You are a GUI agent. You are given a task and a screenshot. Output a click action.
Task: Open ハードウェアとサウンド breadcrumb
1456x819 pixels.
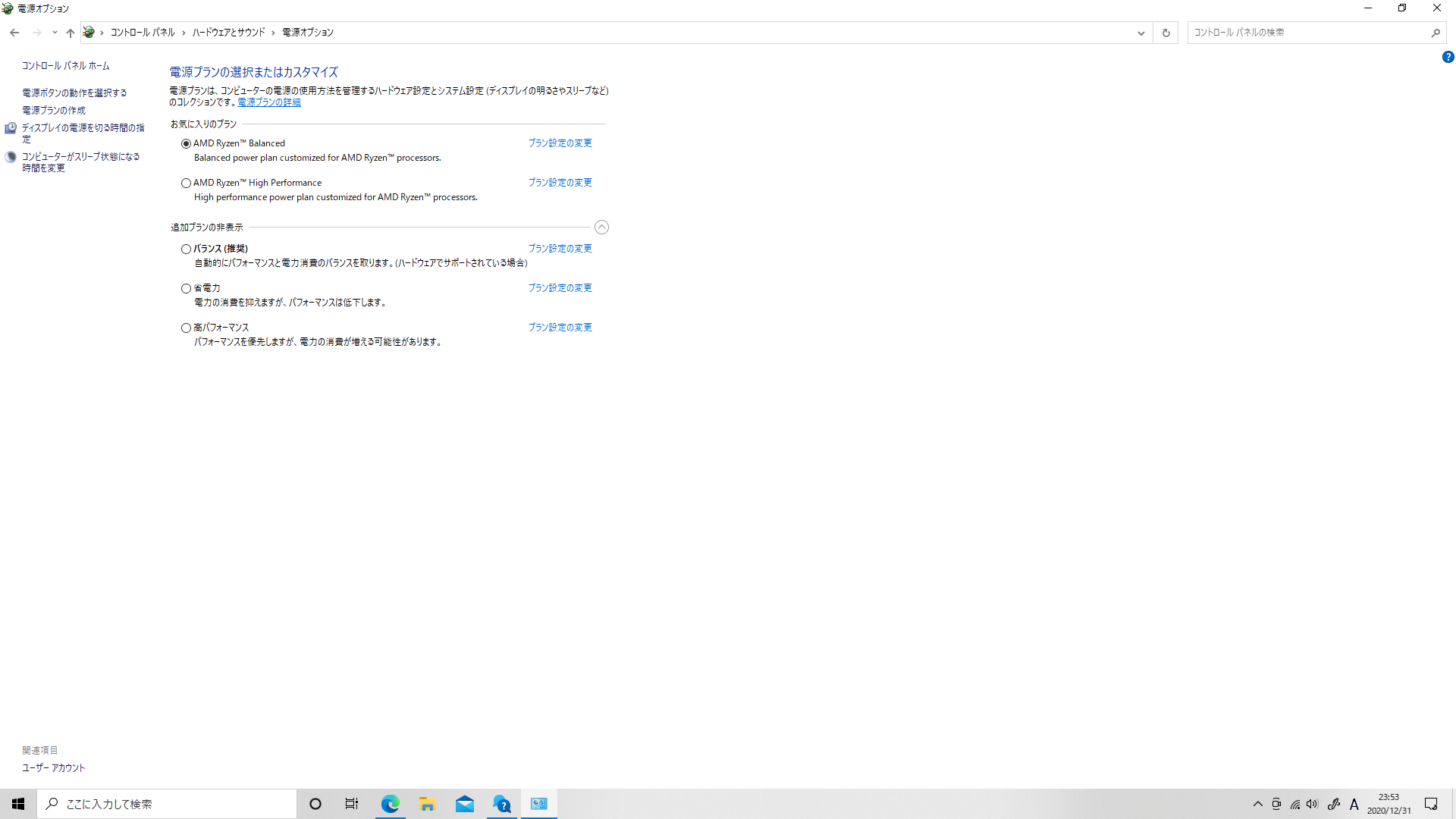pos(228,33)
